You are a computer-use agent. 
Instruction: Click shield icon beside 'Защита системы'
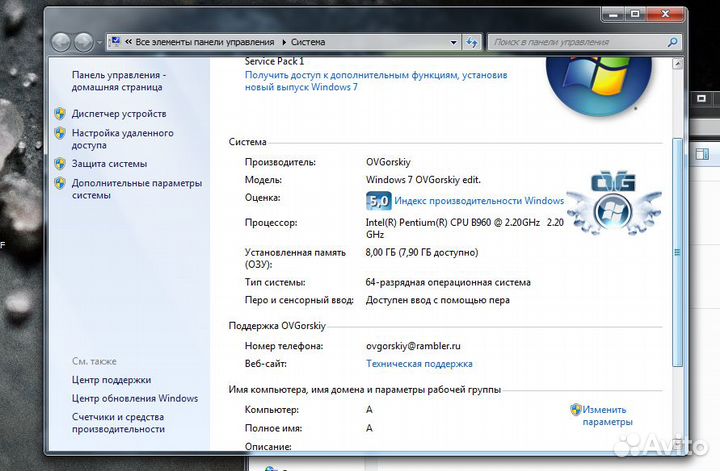[60, 164]
